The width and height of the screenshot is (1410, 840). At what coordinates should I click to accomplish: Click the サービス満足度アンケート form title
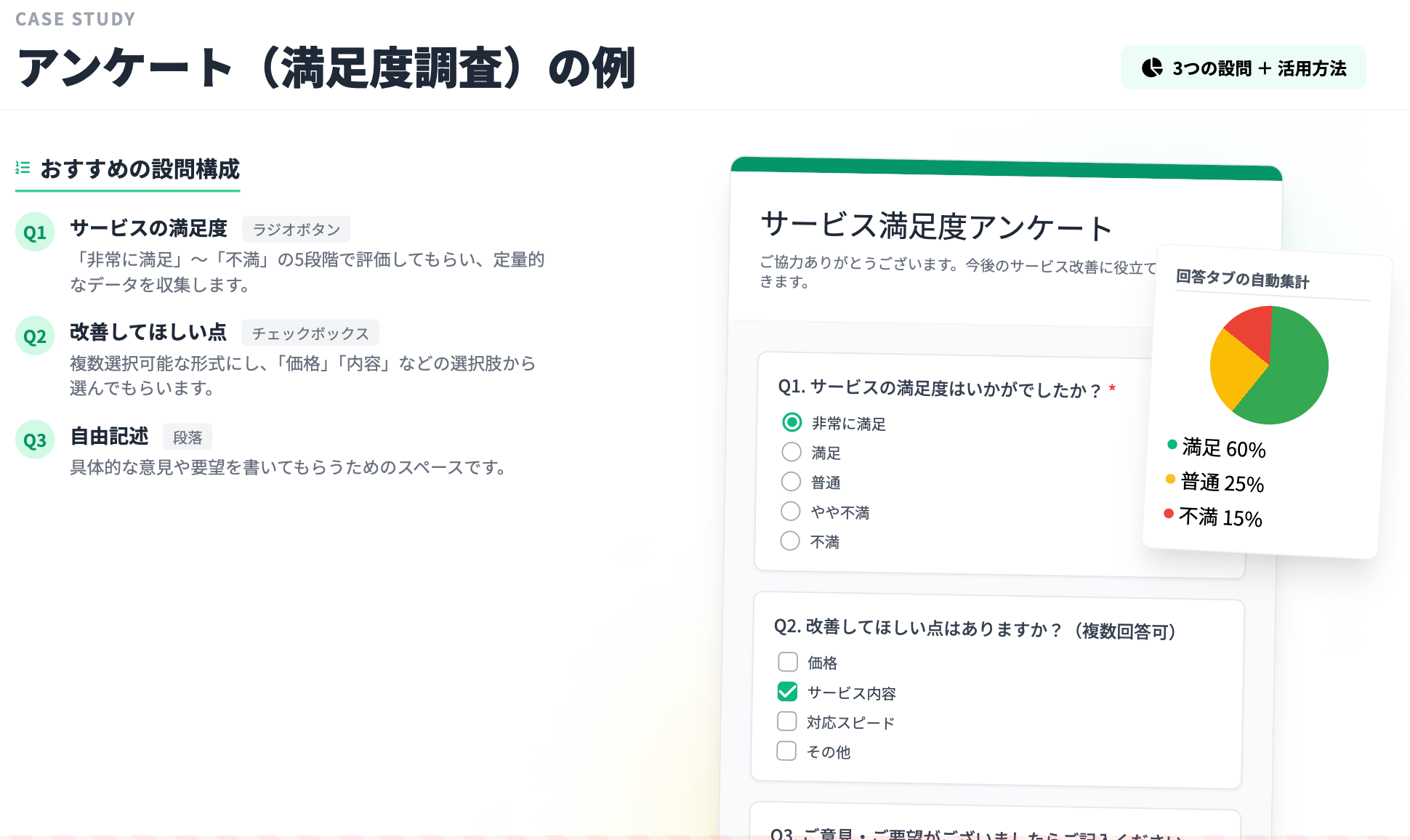935,226
